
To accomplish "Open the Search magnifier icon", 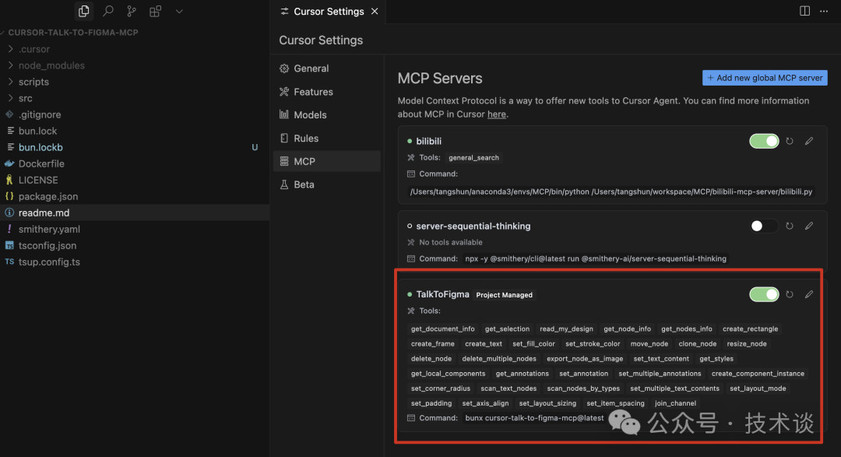I will point(108,11).
